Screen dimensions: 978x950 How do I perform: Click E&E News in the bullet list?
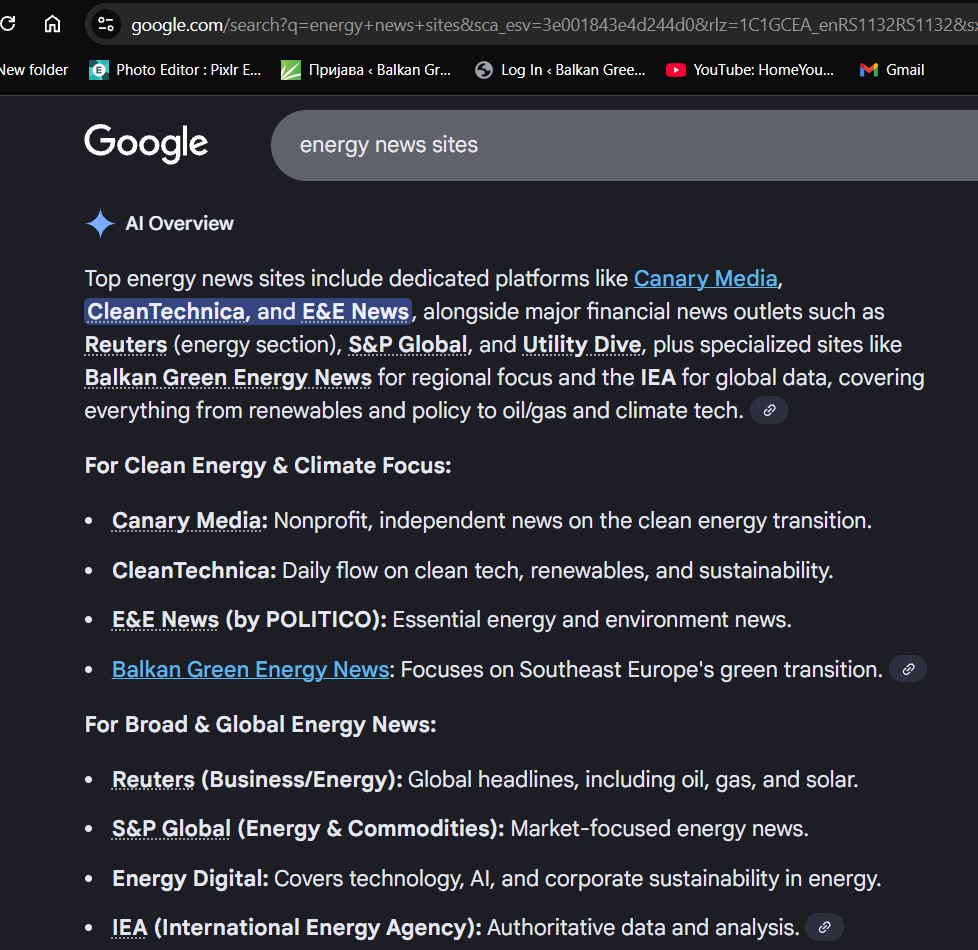(165, 619)
